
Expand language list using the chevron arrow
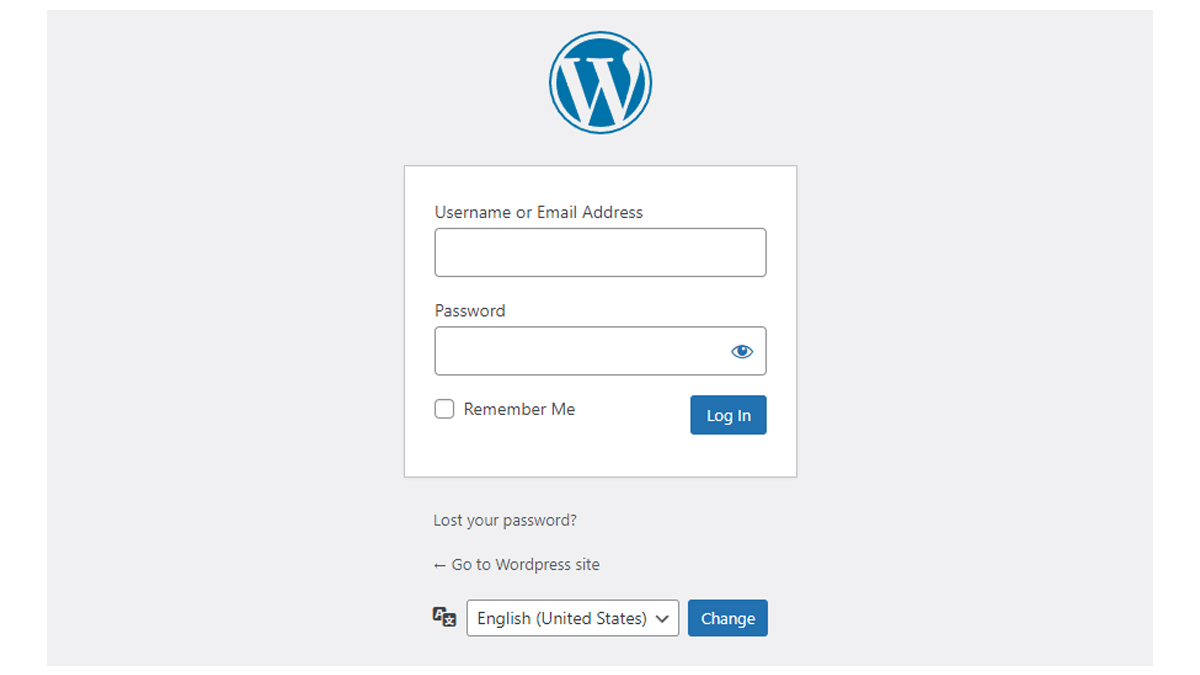[x=662, y=619]
